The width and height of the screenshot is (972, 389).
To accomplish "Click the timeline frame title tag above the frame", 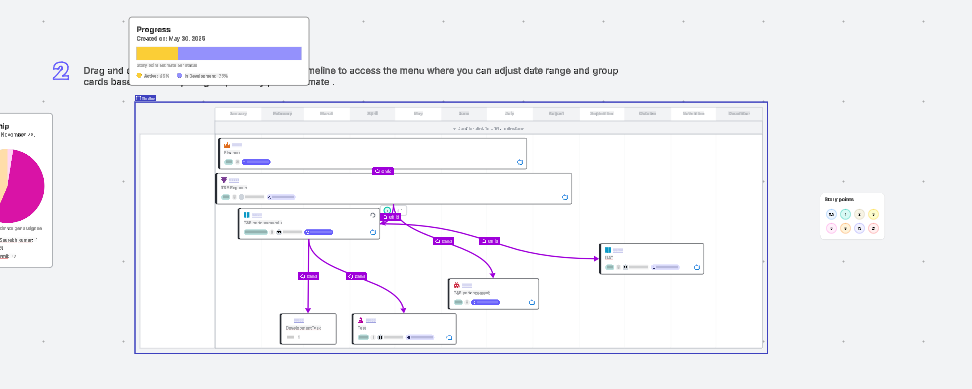I will click(x=146, y=98).
